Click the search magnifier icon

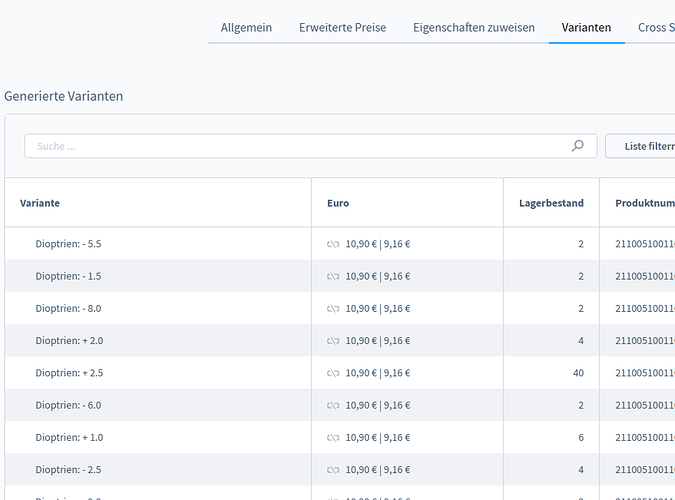click(577, 146)
